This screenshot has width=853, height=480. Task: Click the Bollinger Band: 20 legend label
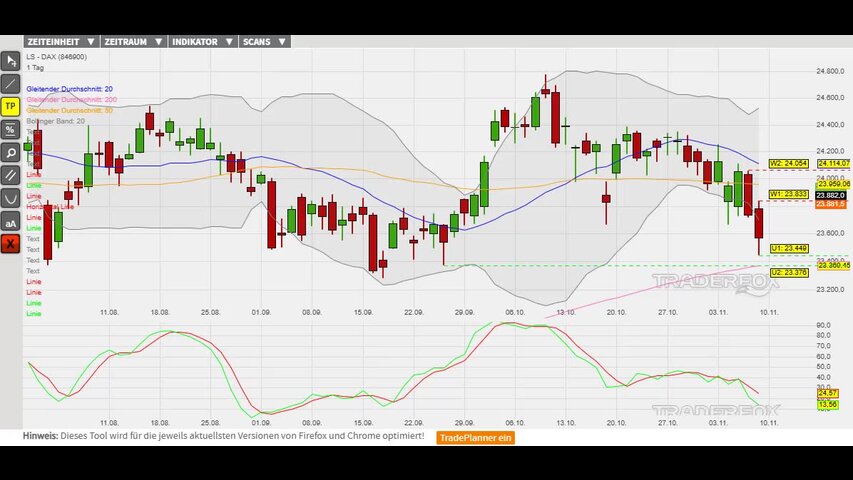coord(55,121)
